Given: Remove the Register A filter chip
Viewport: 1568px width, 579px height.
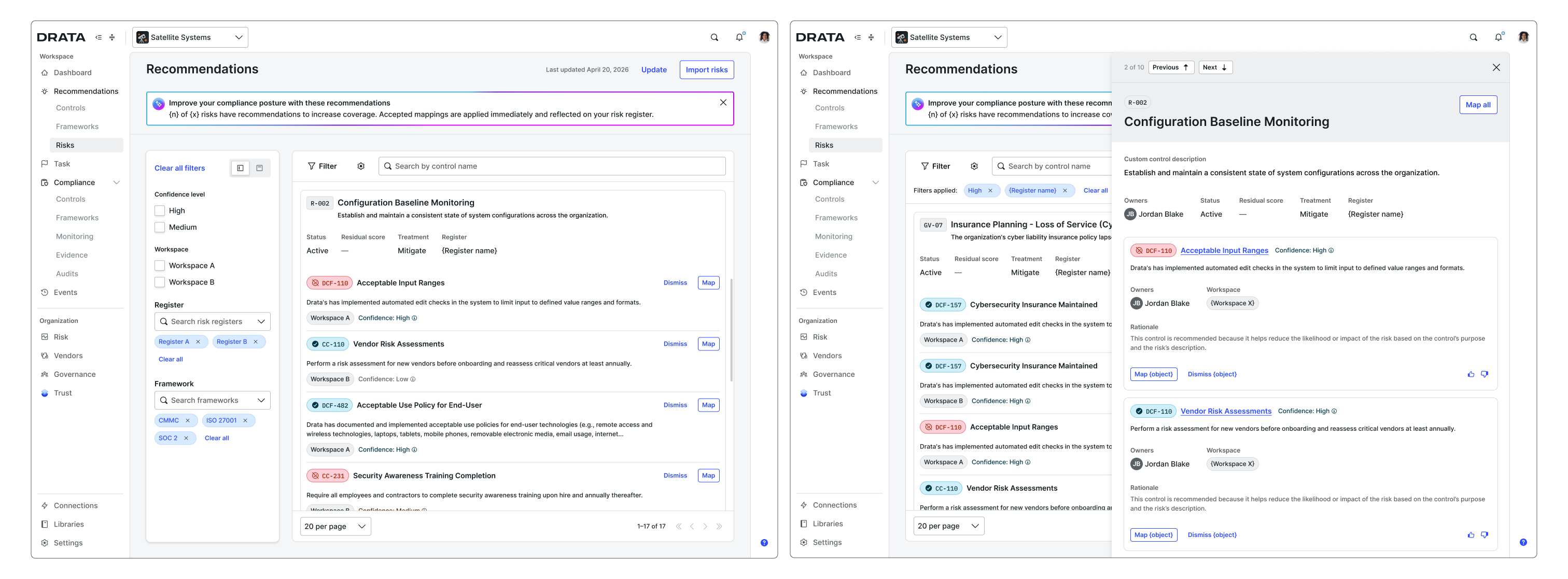Looking at the screenshot, I should click(x=198, y=342).
